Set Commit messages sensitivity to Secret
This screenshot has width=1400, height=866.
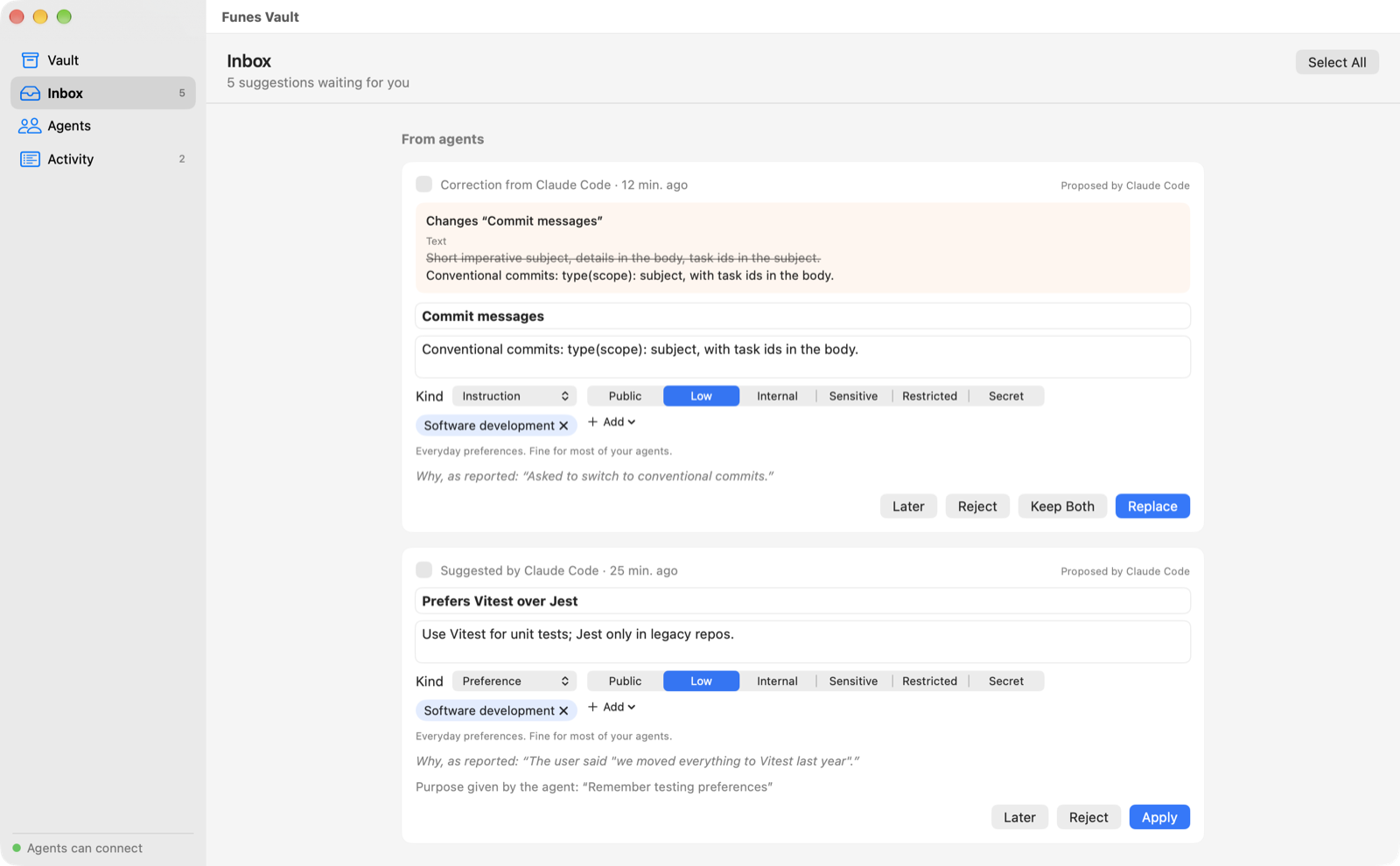(x=1006, y=396)
